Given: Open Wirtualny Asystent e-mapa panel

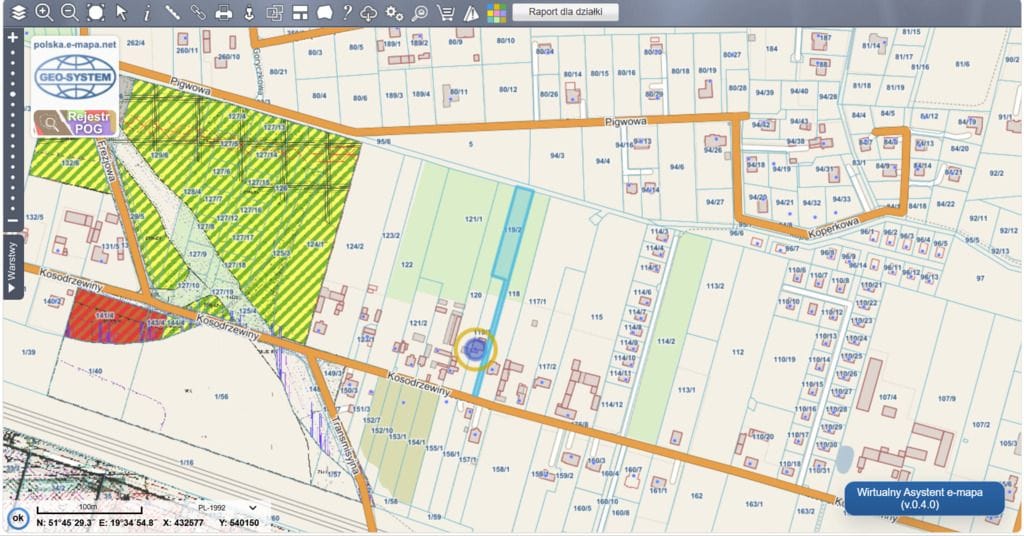Looking at the screenshot, I should point(924,498).
